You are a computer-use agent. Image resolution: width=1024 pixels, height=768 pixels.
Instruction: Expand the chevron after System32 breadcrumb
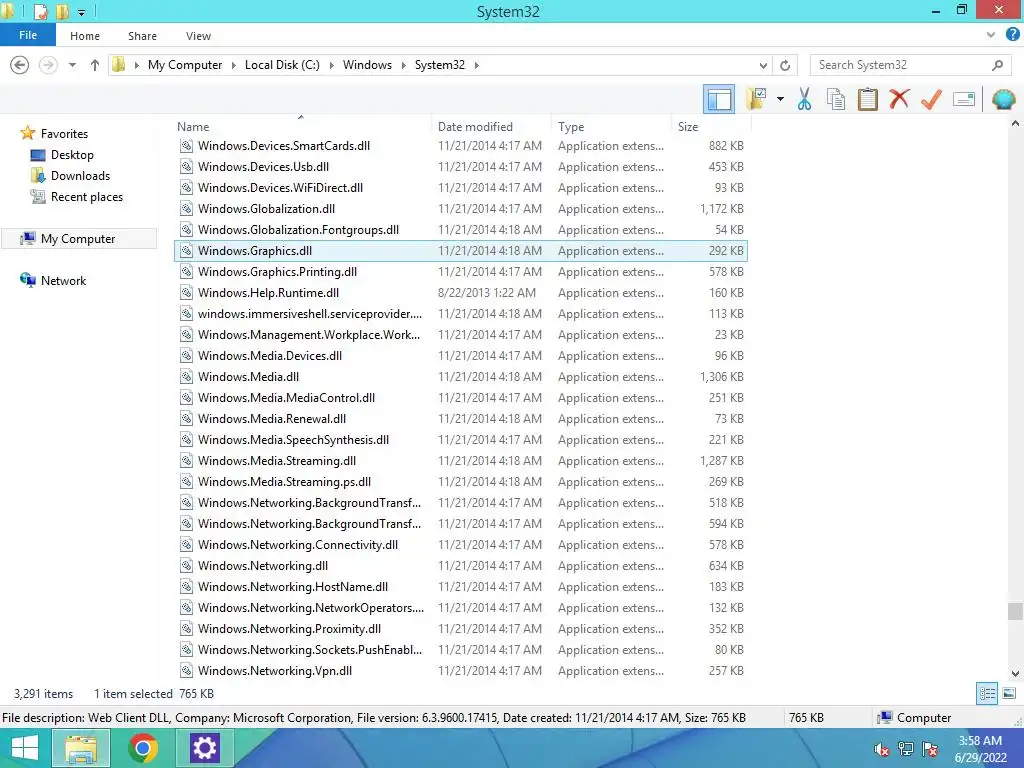pyautogui.click(x=476, y=65)
